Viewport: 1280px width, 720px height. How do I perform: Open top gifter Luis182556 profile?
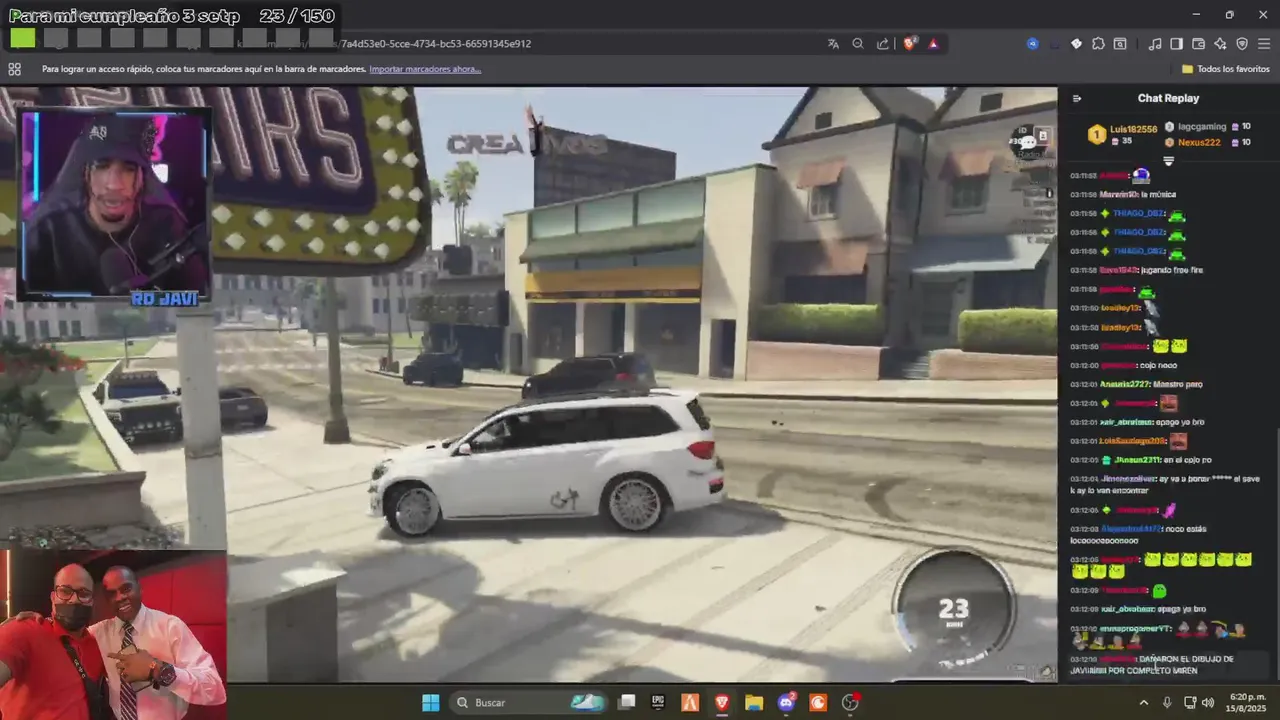(1122, 135)
